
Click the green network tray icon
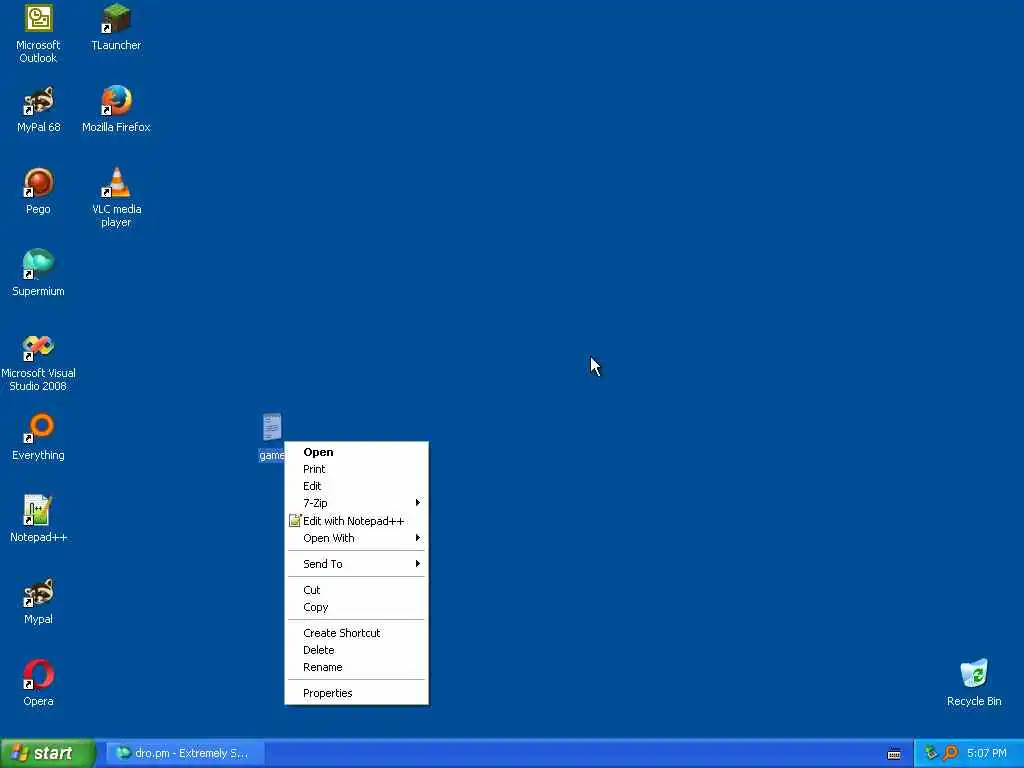931,753
